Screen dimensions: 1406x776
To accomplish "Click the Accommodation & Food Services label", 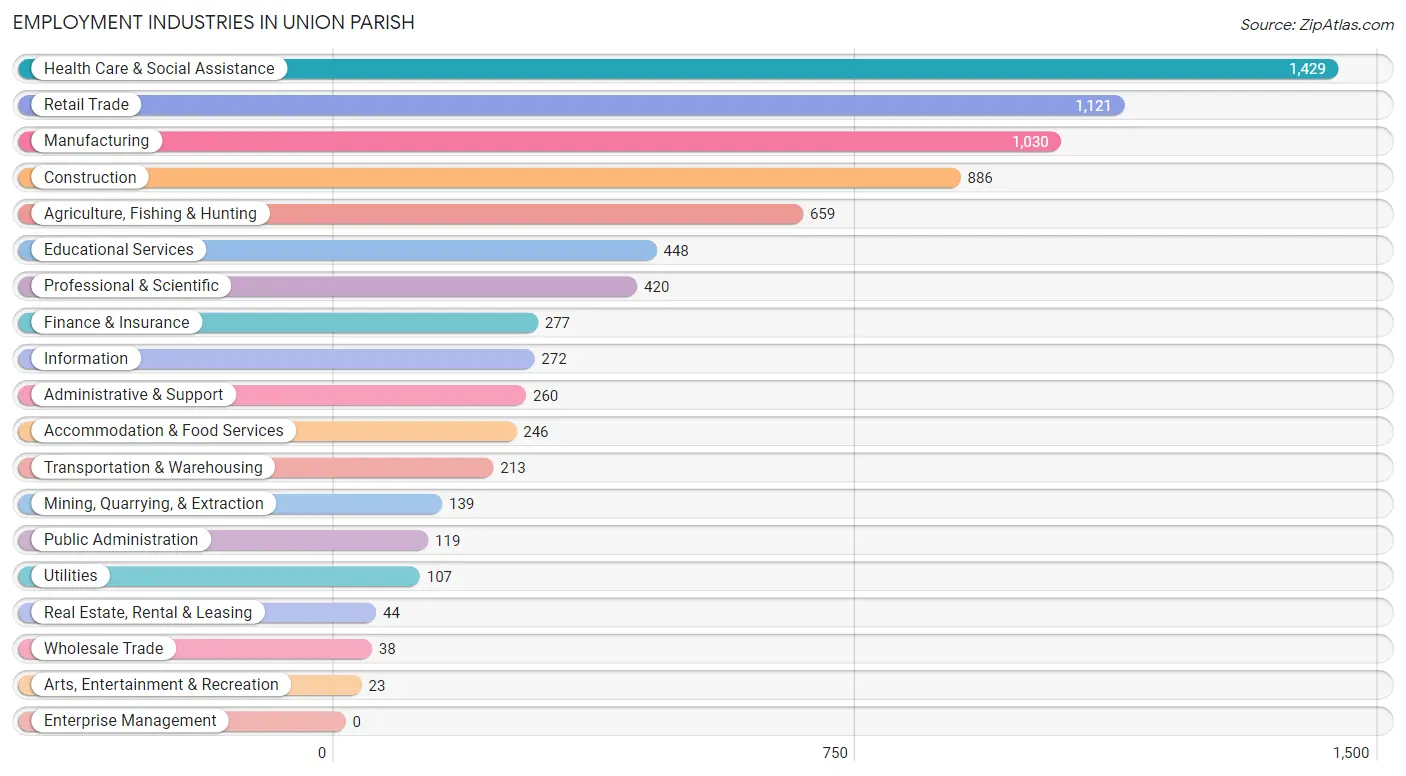I will point(164,430).
